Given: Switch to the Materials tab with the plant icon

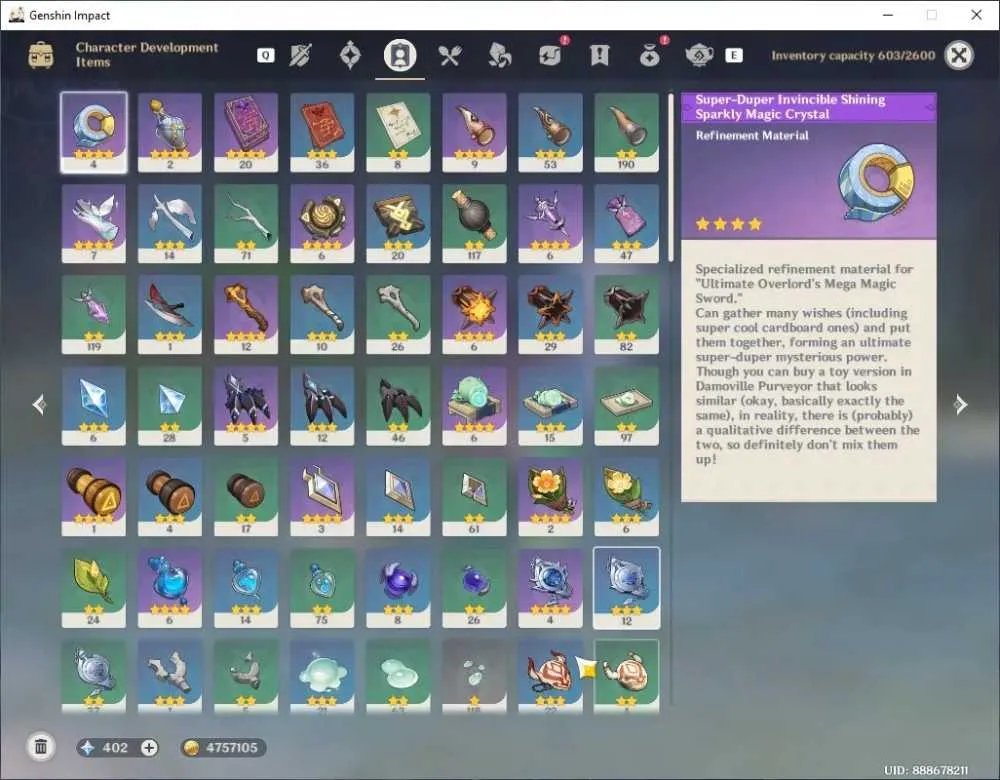Looking at the screenshot, I should point(499,55).
